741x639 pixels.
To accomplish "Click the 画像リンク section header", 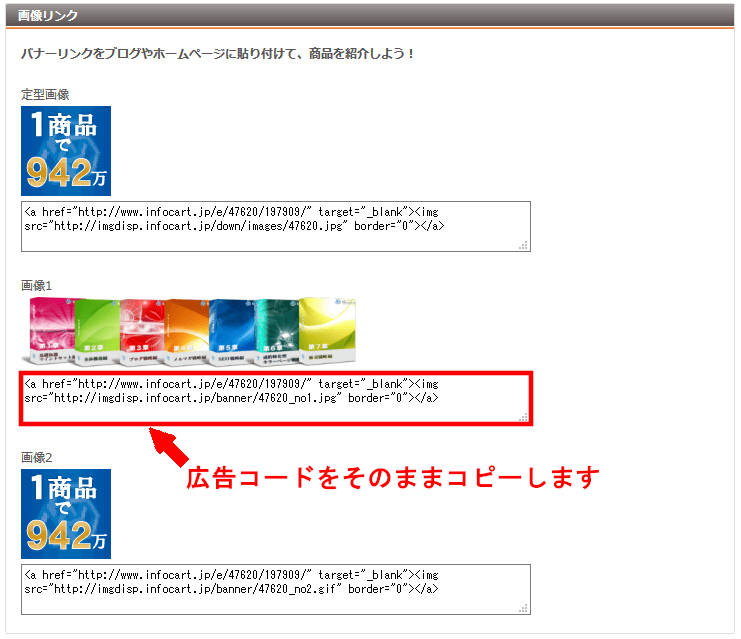I will tap(370, 15).
